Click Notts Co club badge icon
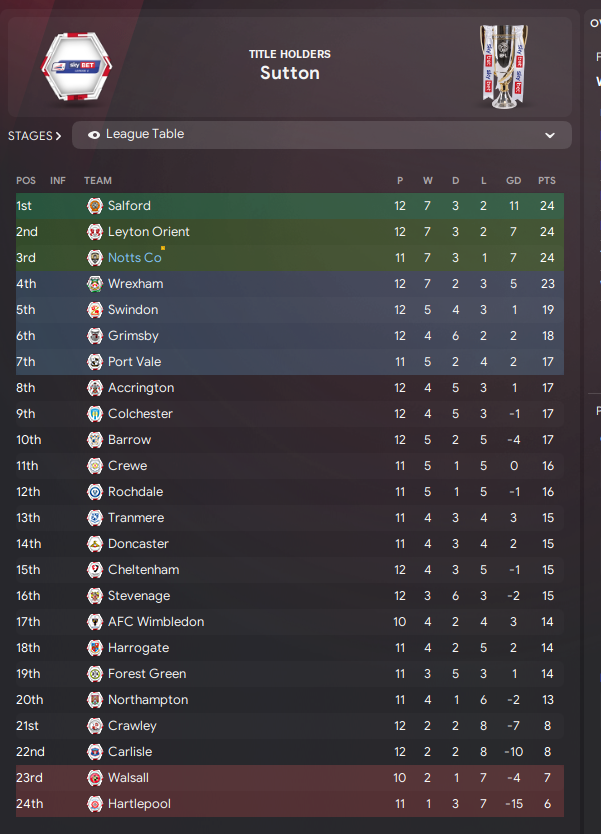Image resolution: width=601 pixels, height=834 pixels. [95, 258]
